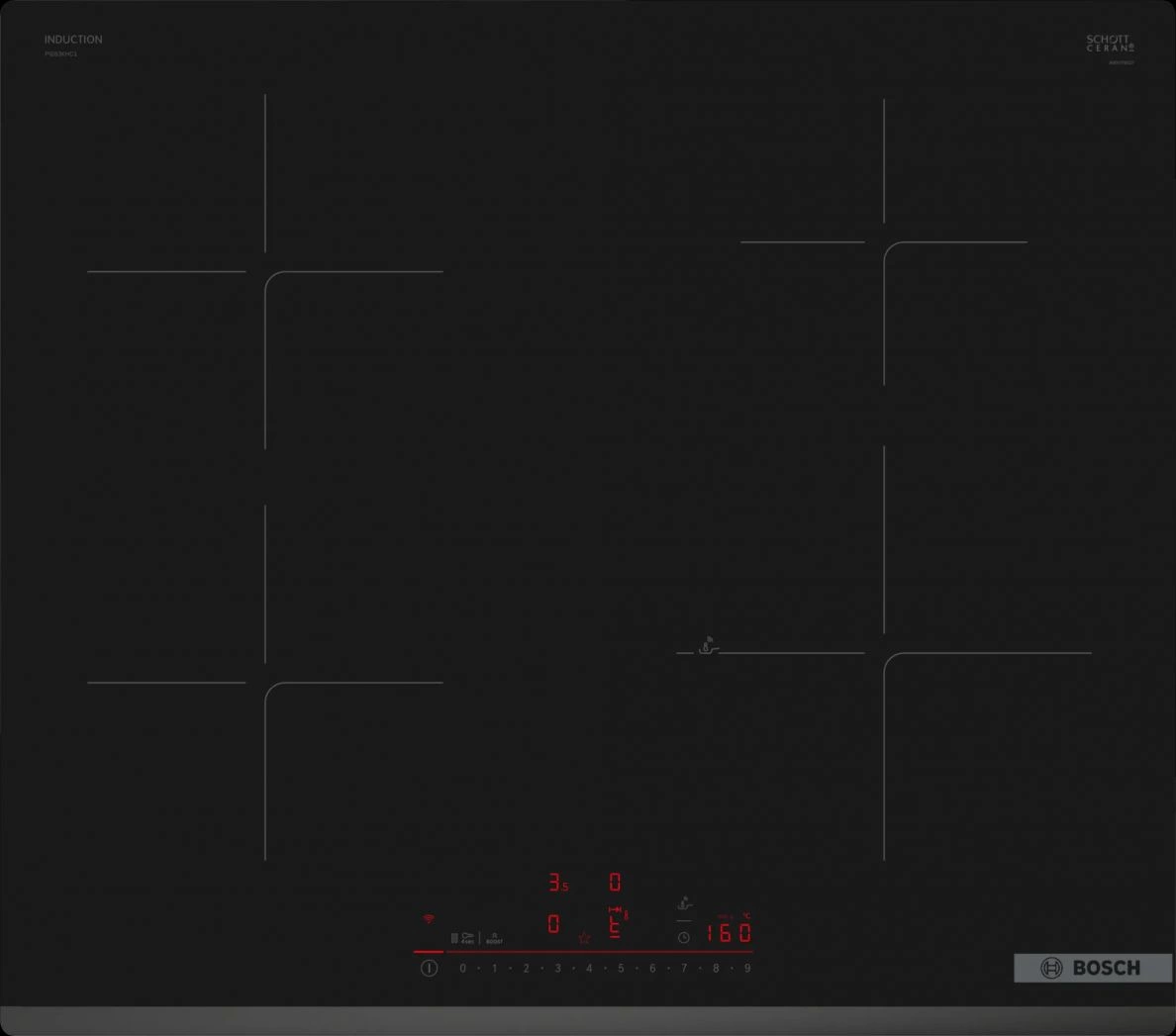Image resolution: width=1176 pixels, height=1036 pixels.
Task: Tap the 160 °C temperature display
Action: [x=729, y=933]
